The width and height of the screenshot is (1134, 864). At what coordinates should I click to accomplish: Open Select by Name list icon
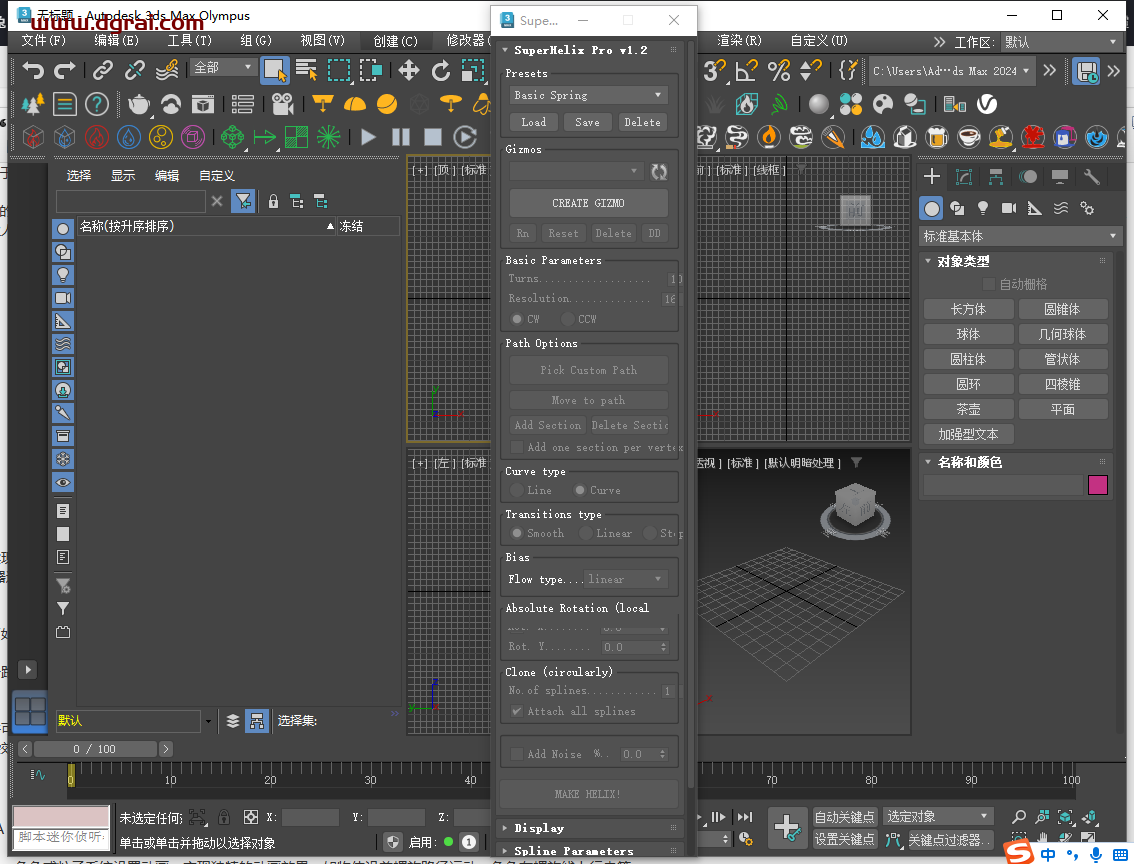tap(307, 70)
